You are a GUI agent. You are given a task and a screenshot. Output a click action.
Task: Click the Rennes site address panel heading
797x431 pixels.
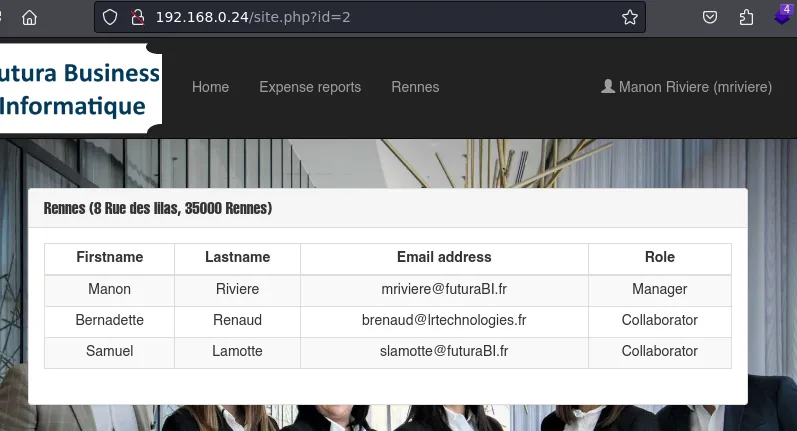158,208
